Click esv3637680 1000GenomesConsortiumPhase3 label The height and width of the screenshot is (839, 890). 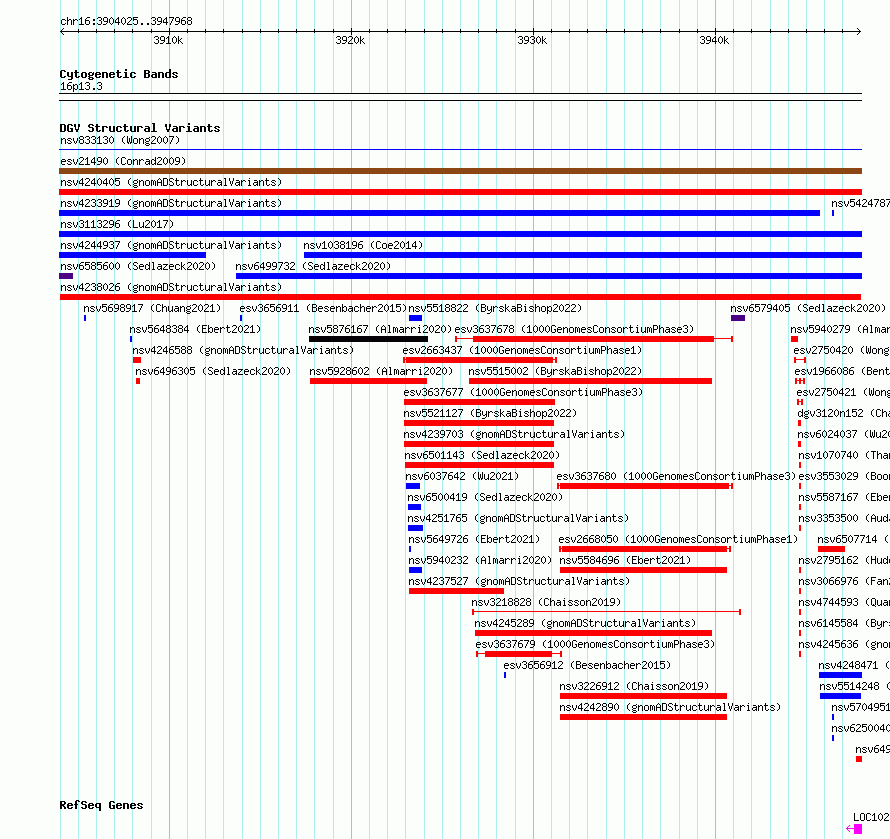(676, 476)
